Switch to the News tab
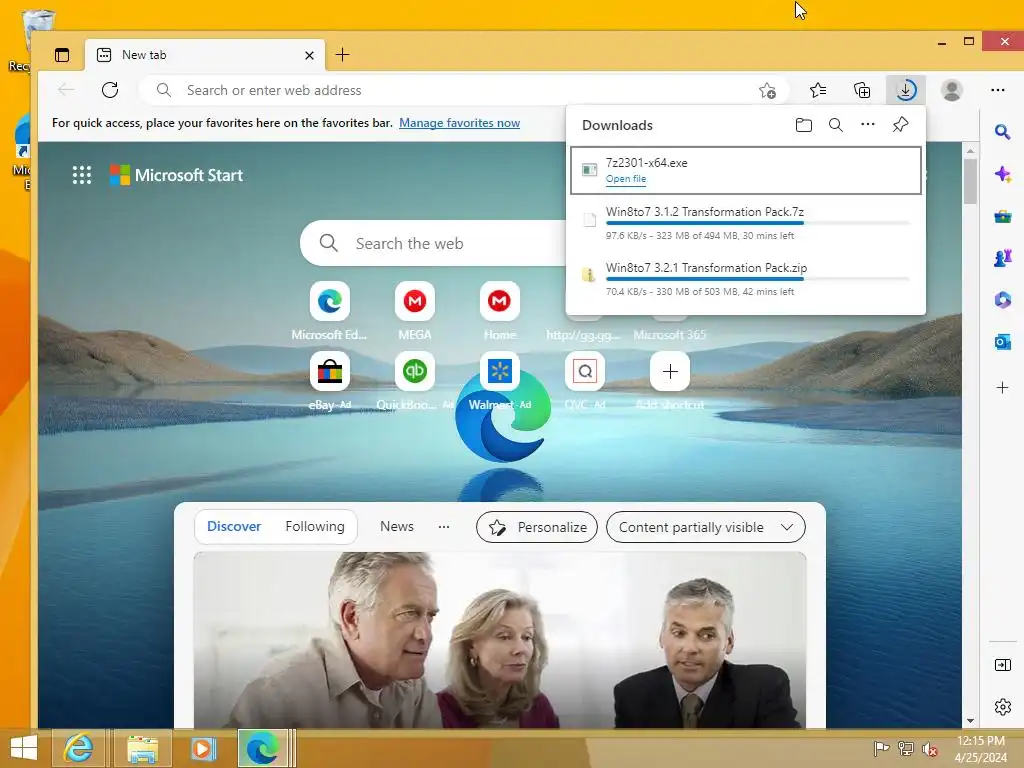 click(396, 526)
